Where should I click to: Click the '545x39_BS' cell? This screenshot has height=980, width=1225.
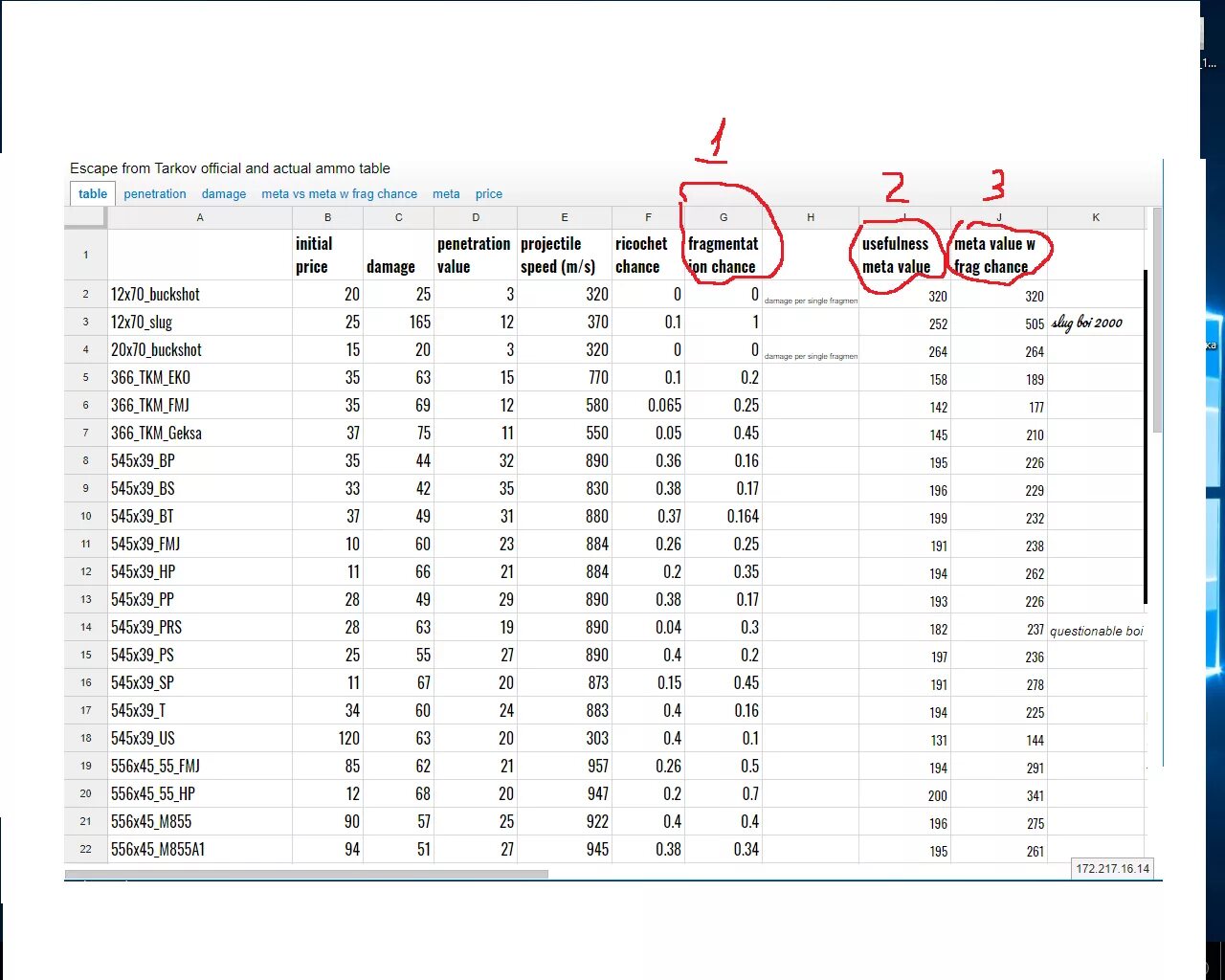(x=200, y=488)
